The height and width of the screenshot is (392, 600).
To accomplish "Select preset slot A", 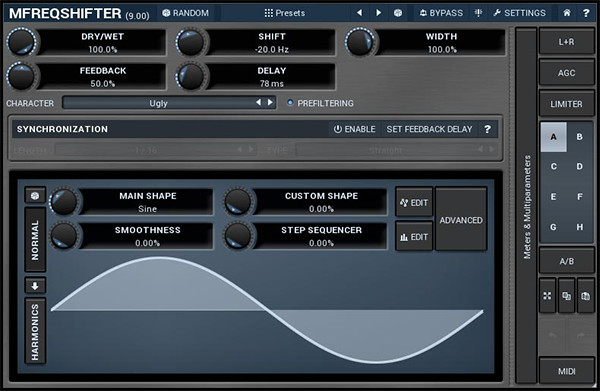I will click(553, 137).
